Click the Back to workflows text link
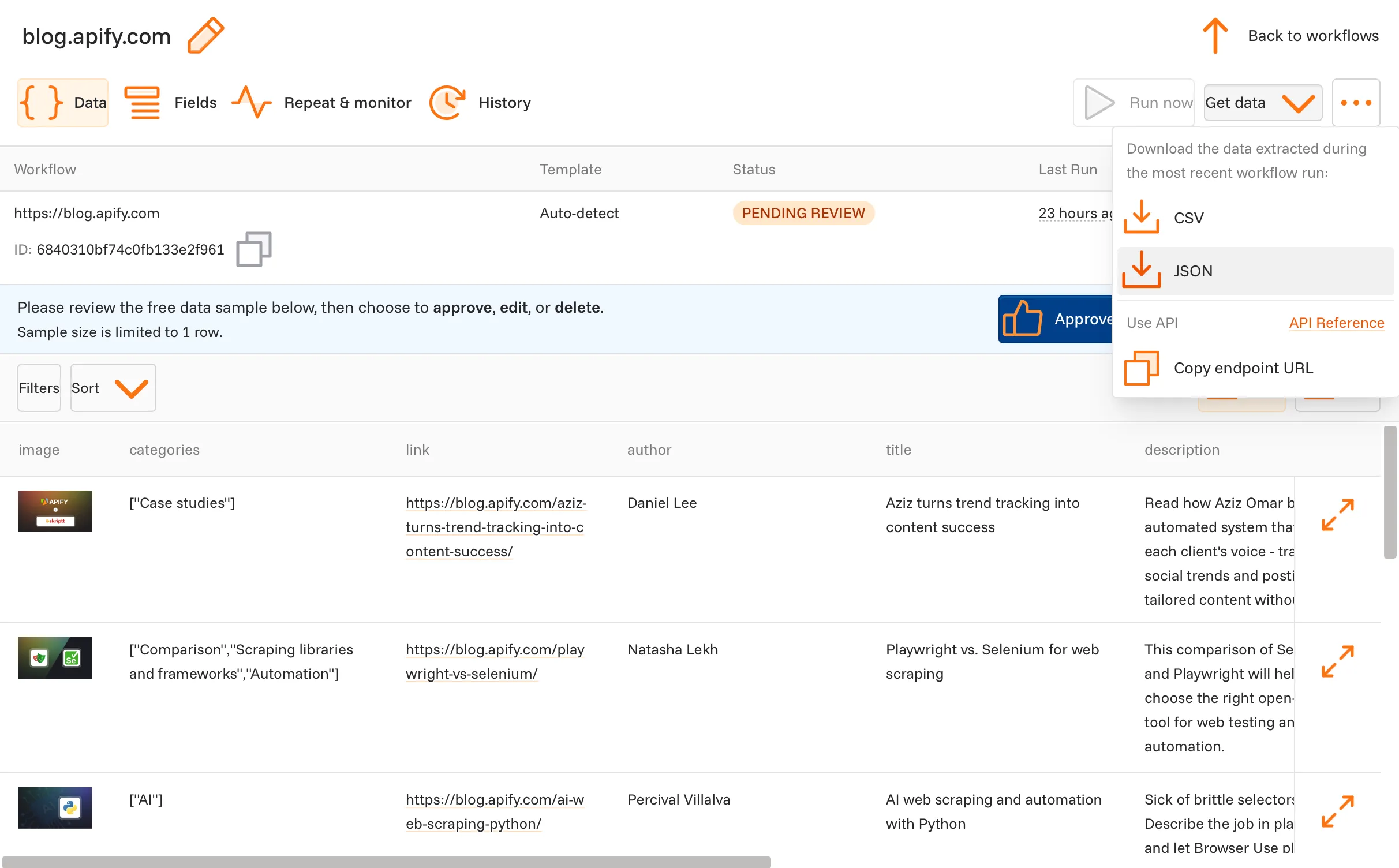 [x=1313, y=36]
